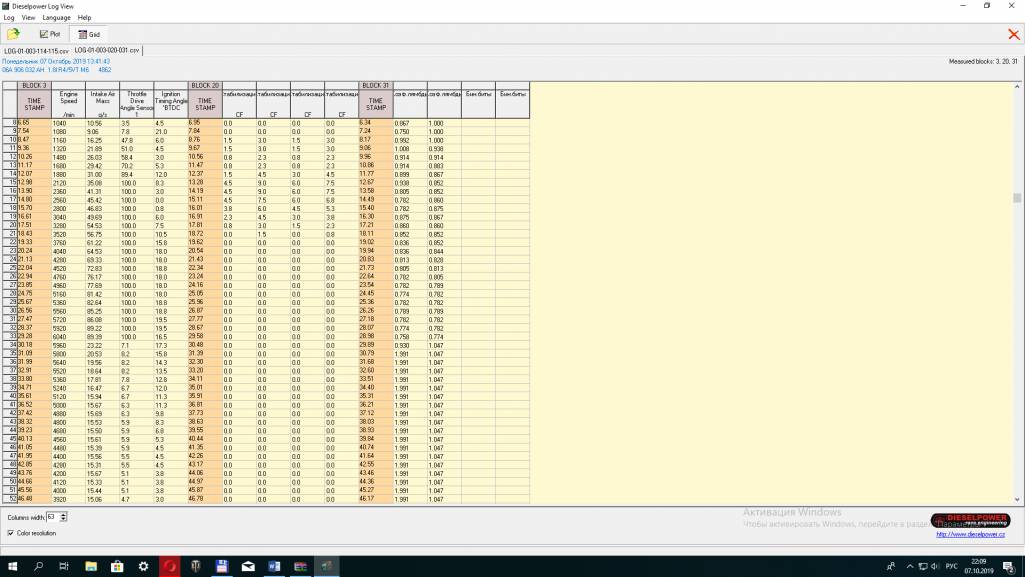1025x577 pixels.
Task: Switch to LOG-01-003-114-115.csv tab
Action: coord(36,50)
